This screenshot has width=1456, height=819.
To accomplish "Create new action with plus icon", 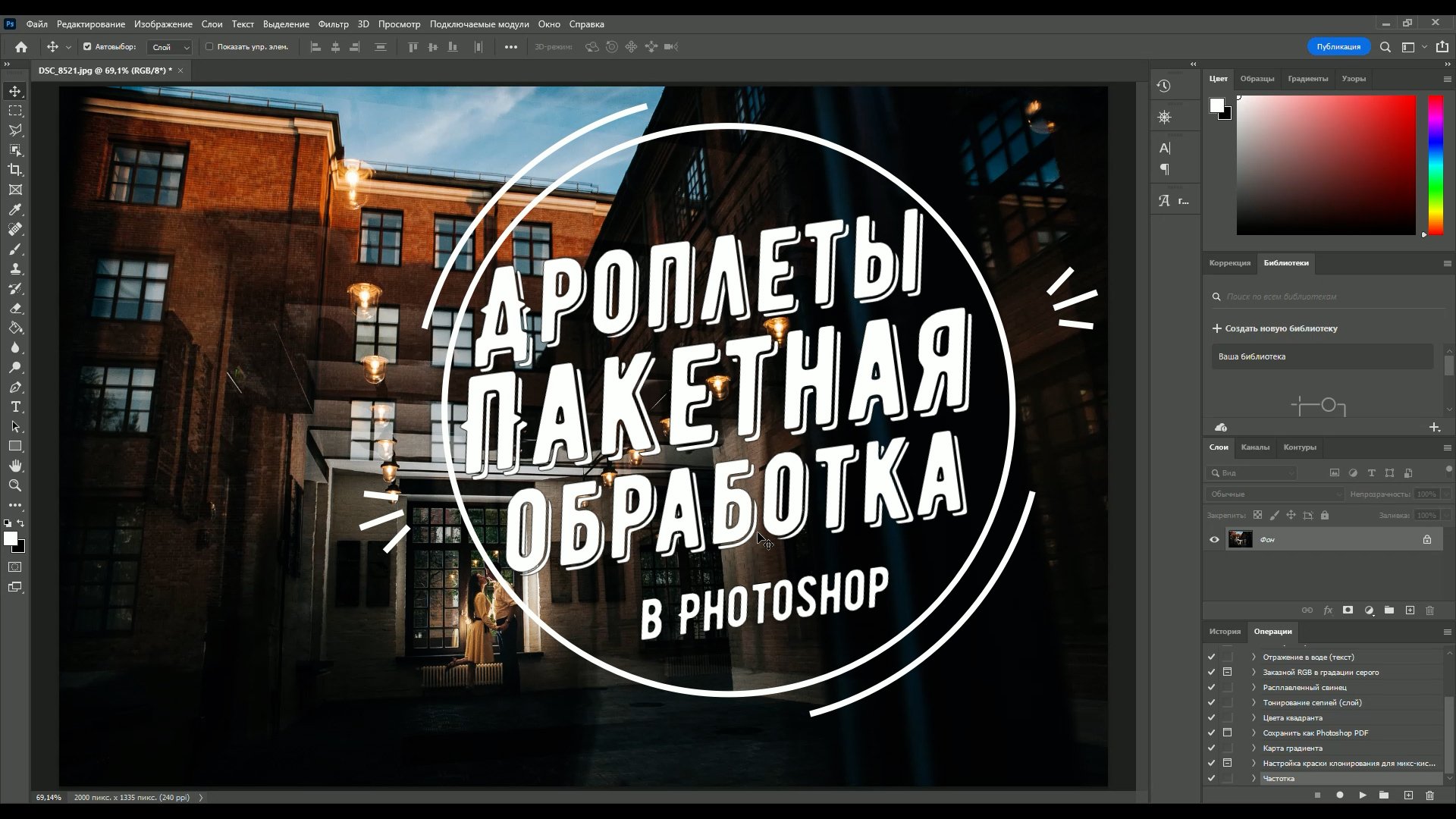I will [x=1408, y=795].
